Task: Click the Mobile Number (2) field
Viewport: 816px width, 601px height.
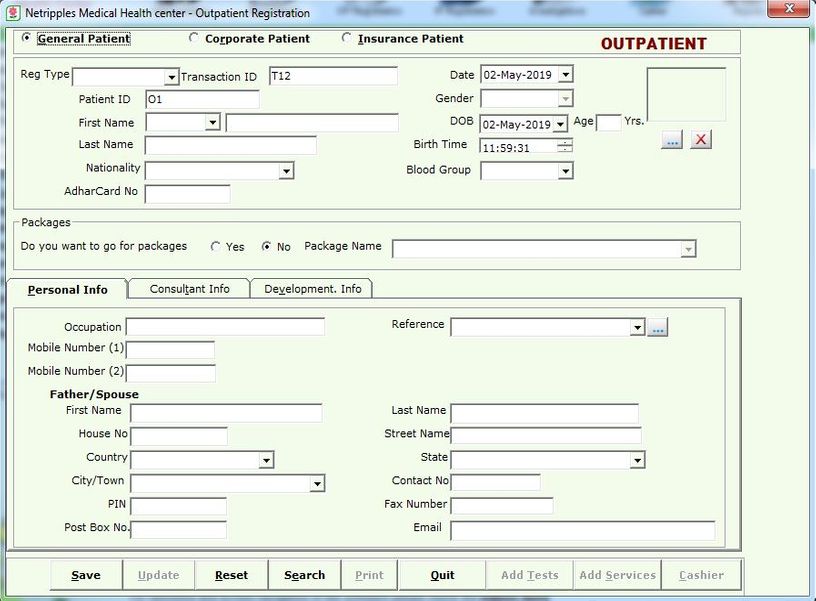Action: (x=171, y=373)
